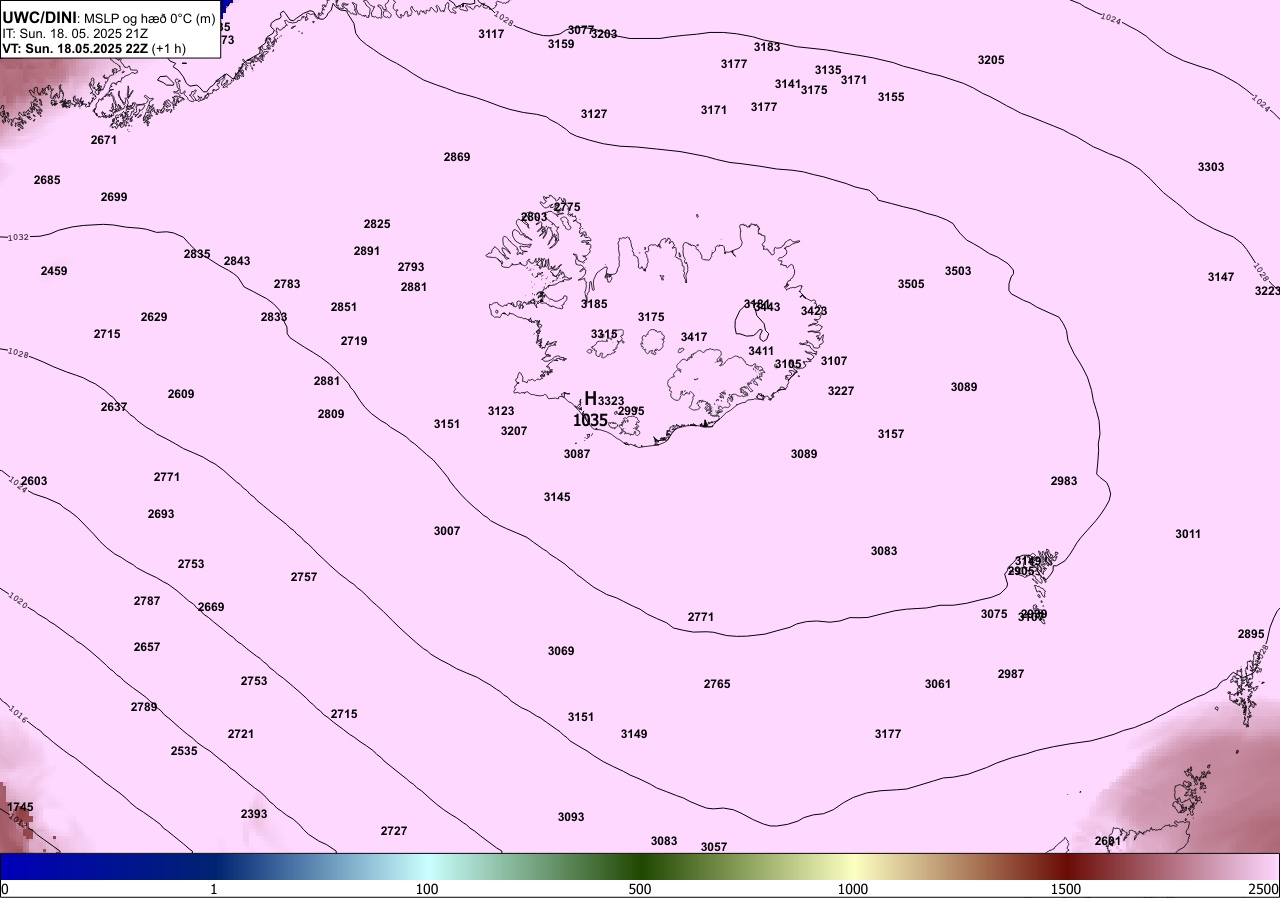Select the 3411 value in east Iceland
Screen dimensions: 1280x898
pos(761,351)
